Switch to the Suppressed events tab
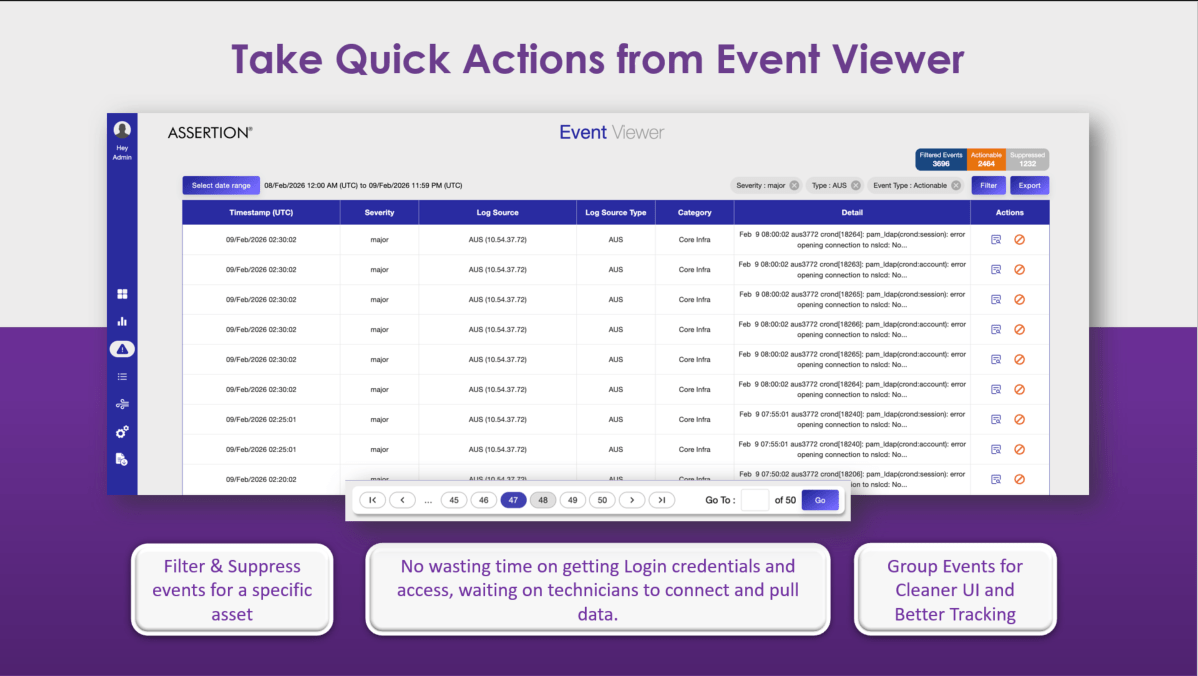The width and height of the screenshot is (1198, 676). [x=1027, y=159]
